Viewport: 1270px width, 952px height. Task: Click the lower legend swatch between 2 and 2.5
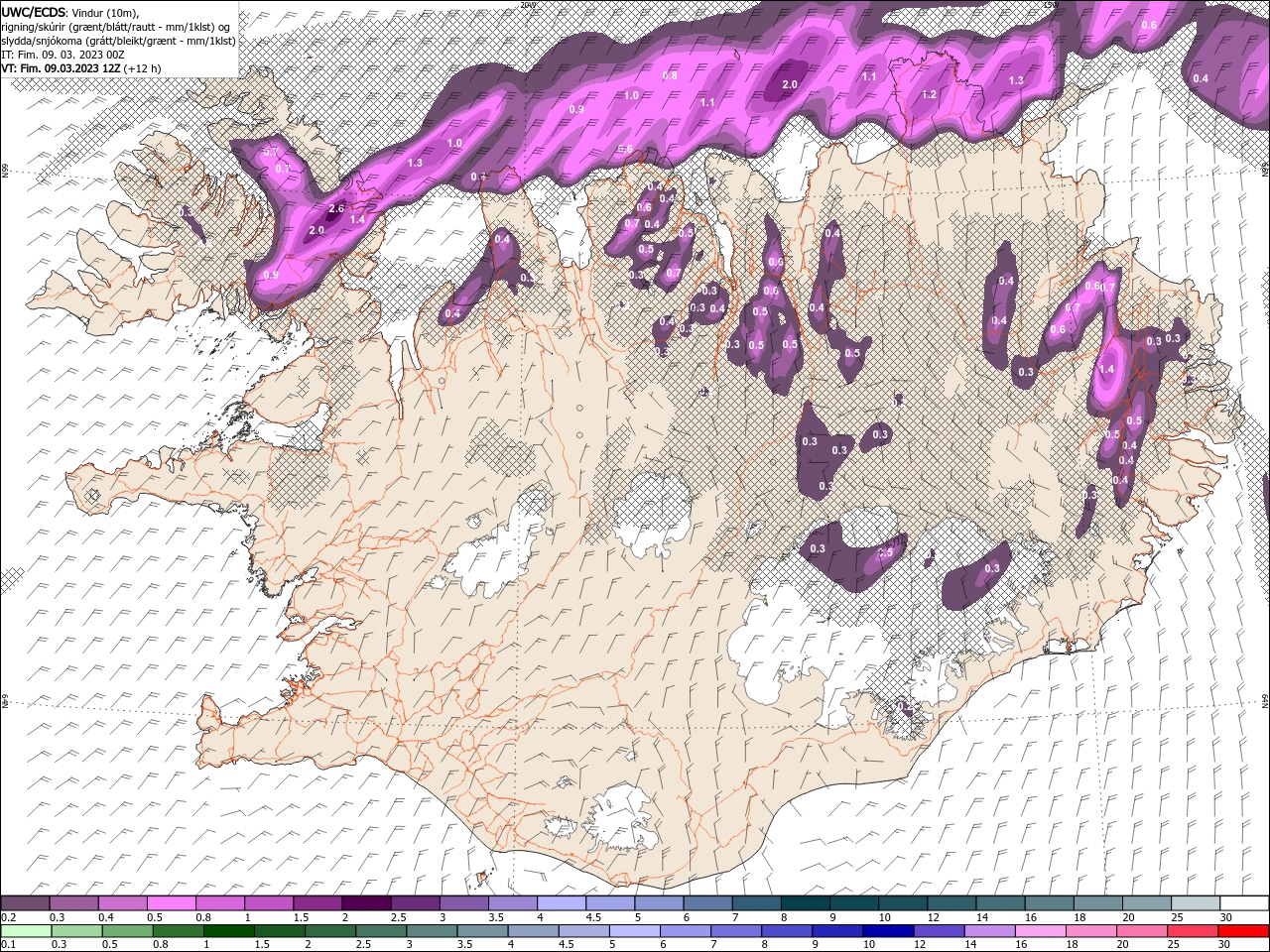coord(330,930)
